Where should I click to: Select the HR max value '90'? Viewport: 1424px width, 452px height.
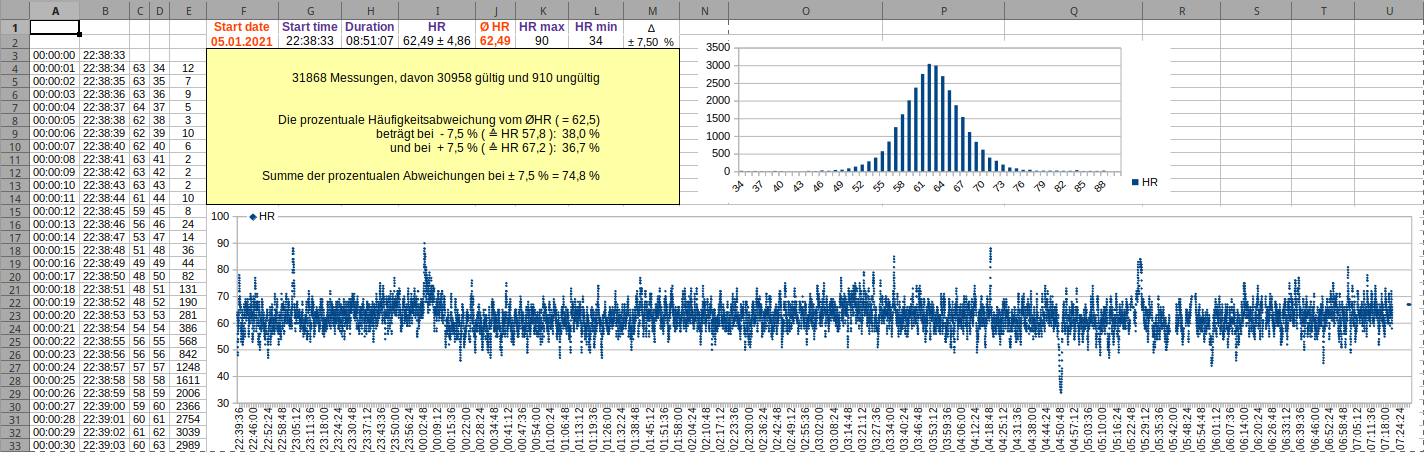coord(541,42)
